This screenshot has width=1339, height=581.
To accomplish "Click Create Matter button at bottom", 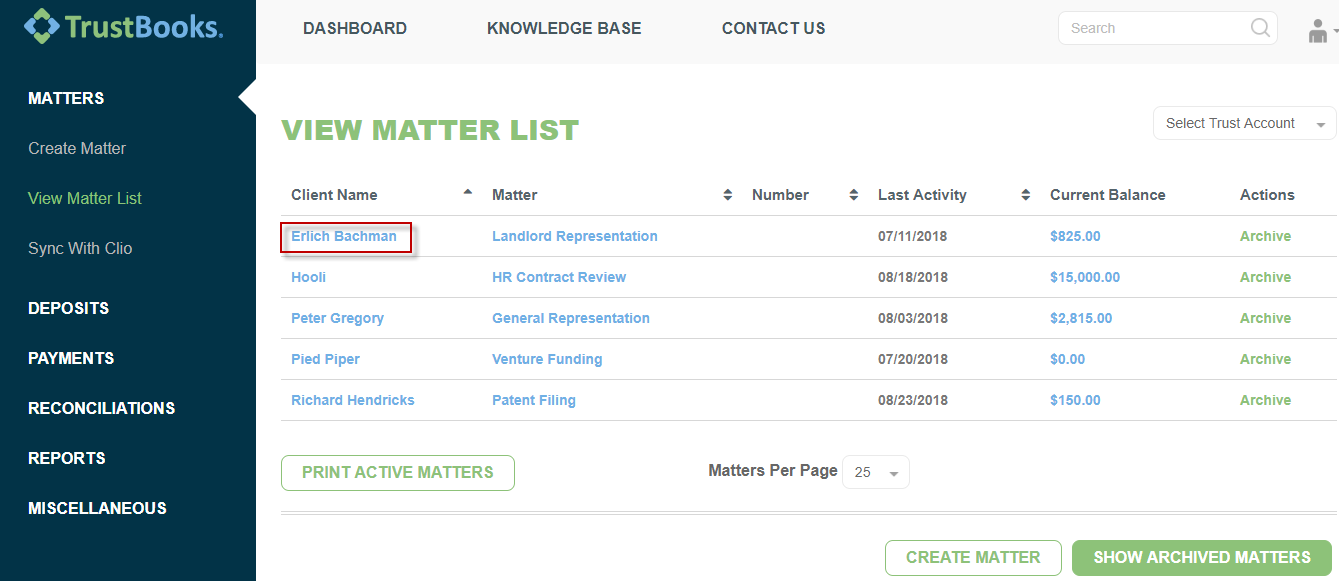I will point(973,558).
